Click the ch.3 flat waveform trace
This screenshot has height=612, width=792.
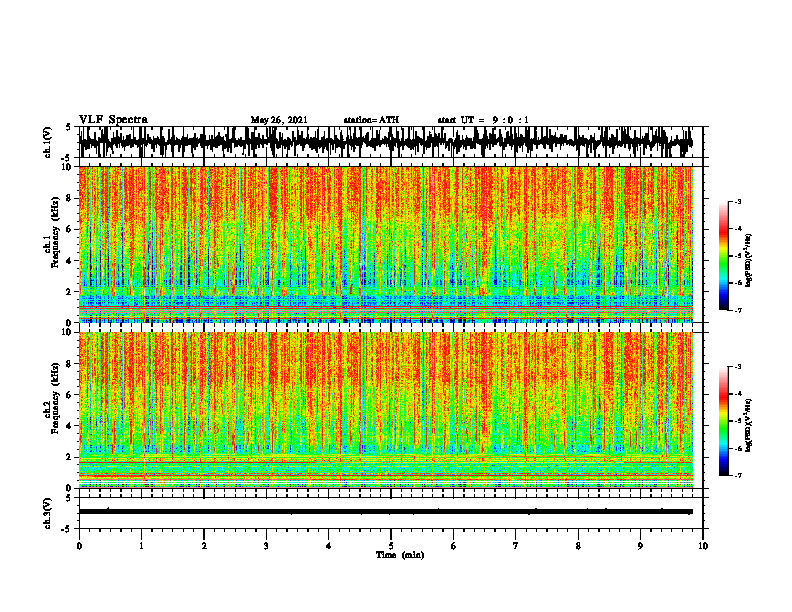pyautogui.click(x=386, y=512)
